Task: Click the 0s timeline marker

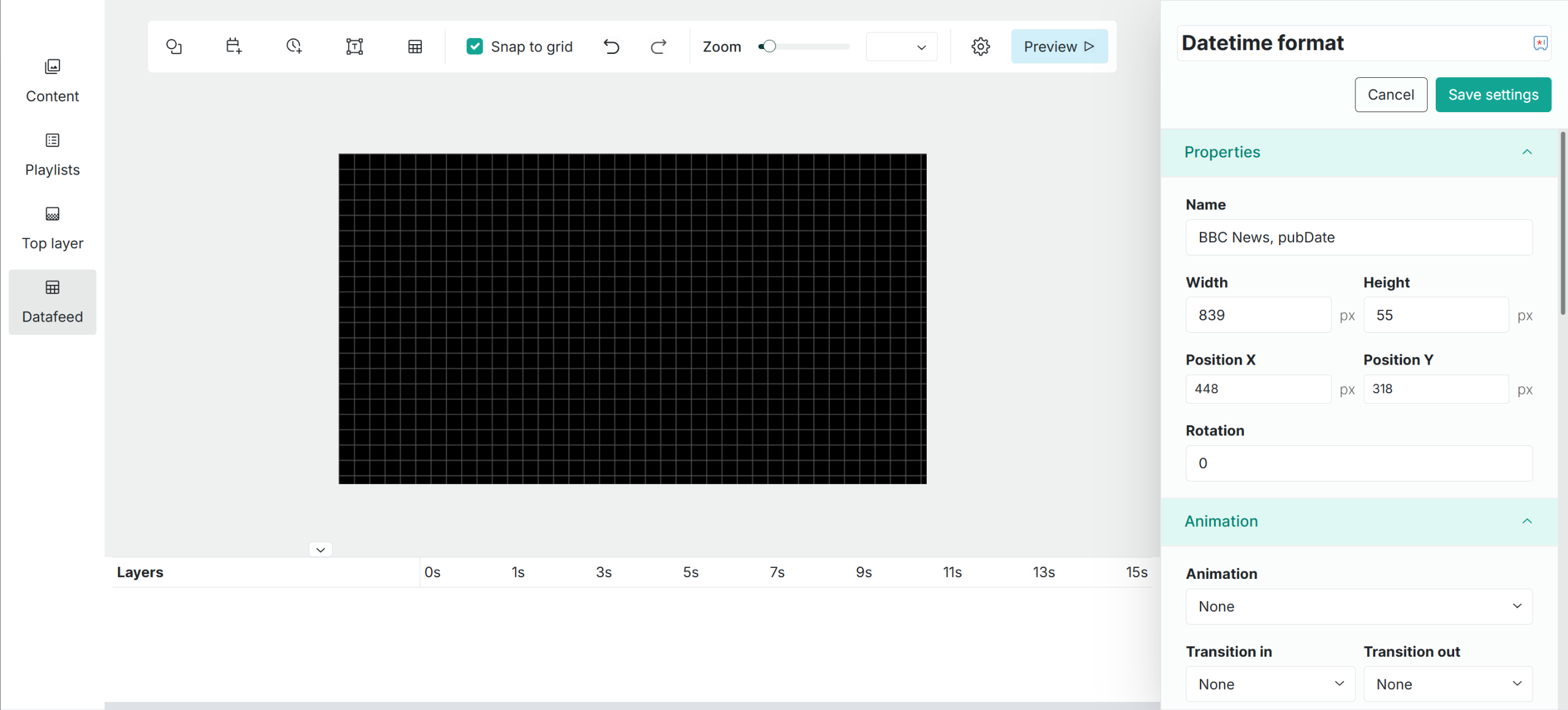Action: [x=432, y=572]
